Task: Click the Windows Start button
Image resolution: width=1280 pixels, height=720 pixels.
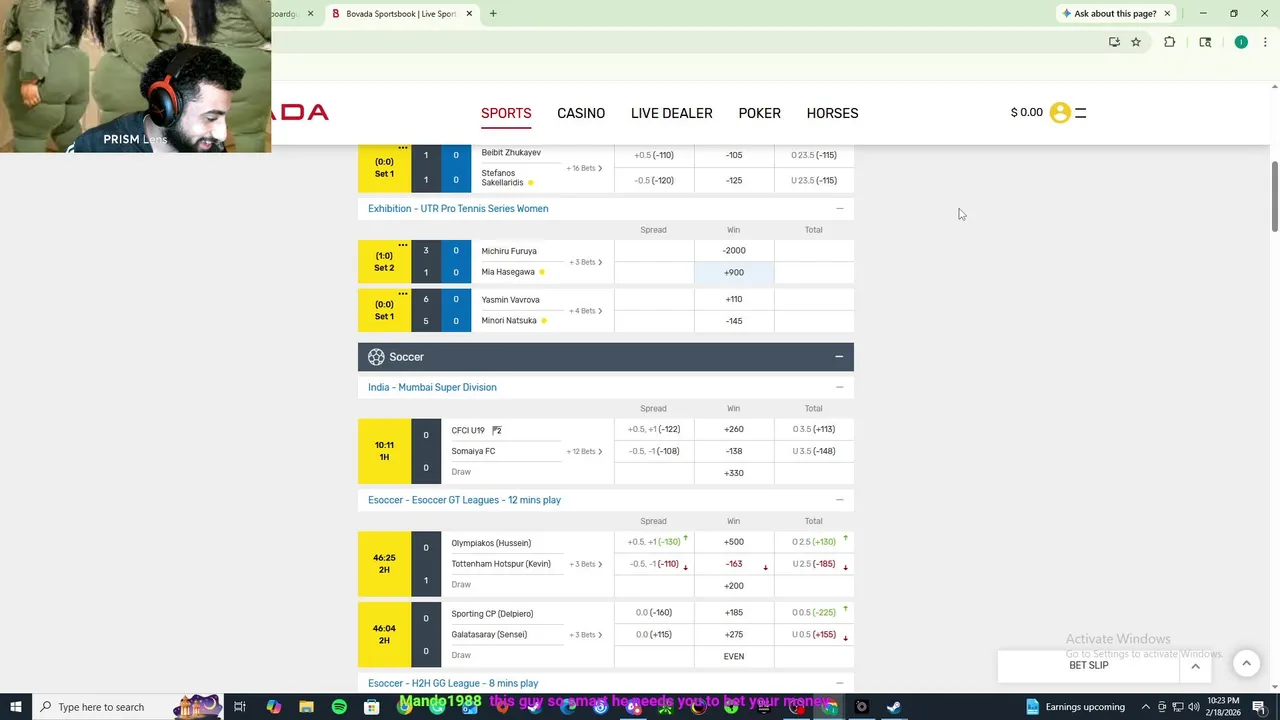Action: 16,707
